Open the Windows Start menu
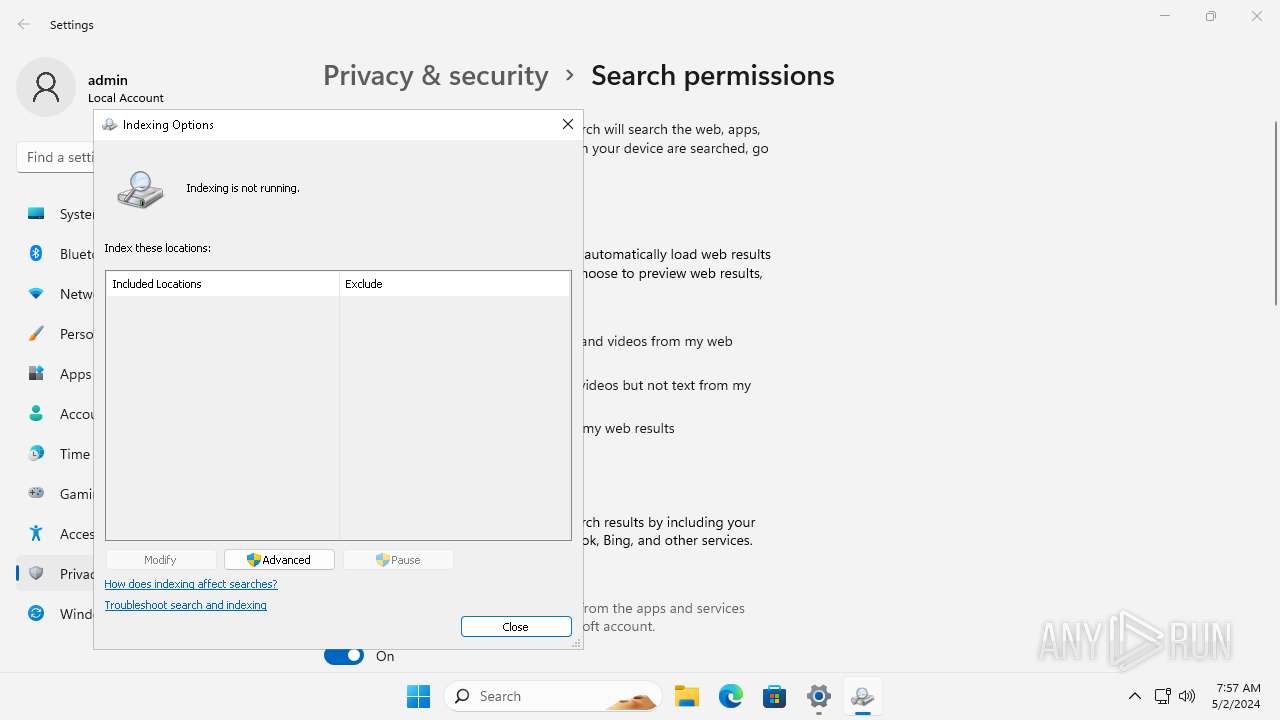Image resolution: width=1280 pixels, height=720 pixels. [418, 696]
